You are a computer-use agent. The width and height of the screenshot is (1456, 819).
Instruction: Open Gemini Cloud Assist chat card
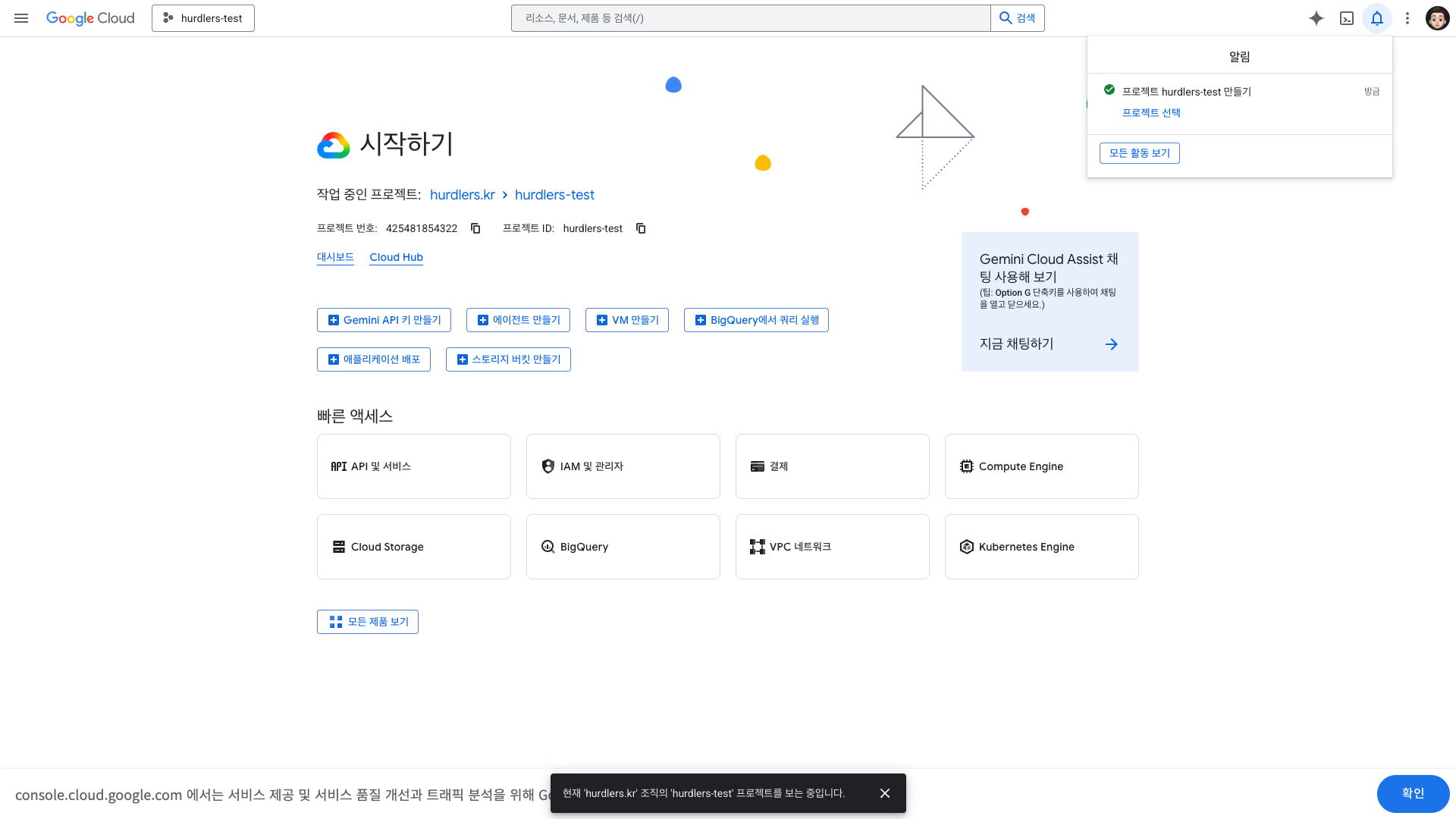pyautogui.click(x=1050, y=302)
